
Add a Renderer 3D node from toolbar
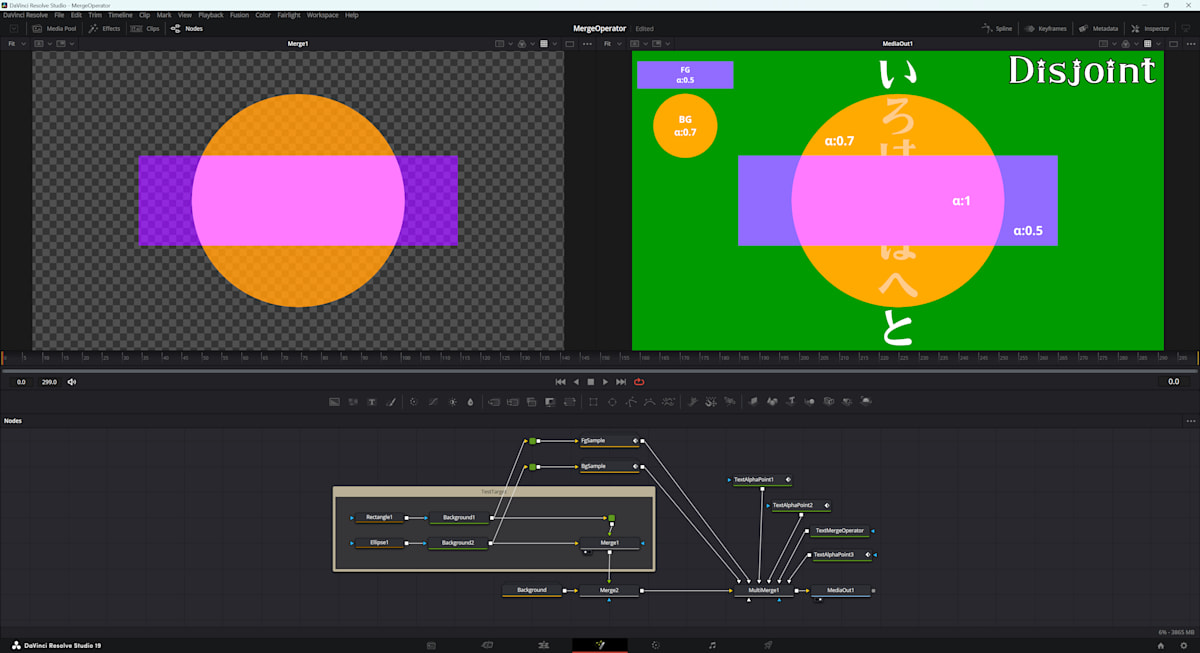click(865, 401)
